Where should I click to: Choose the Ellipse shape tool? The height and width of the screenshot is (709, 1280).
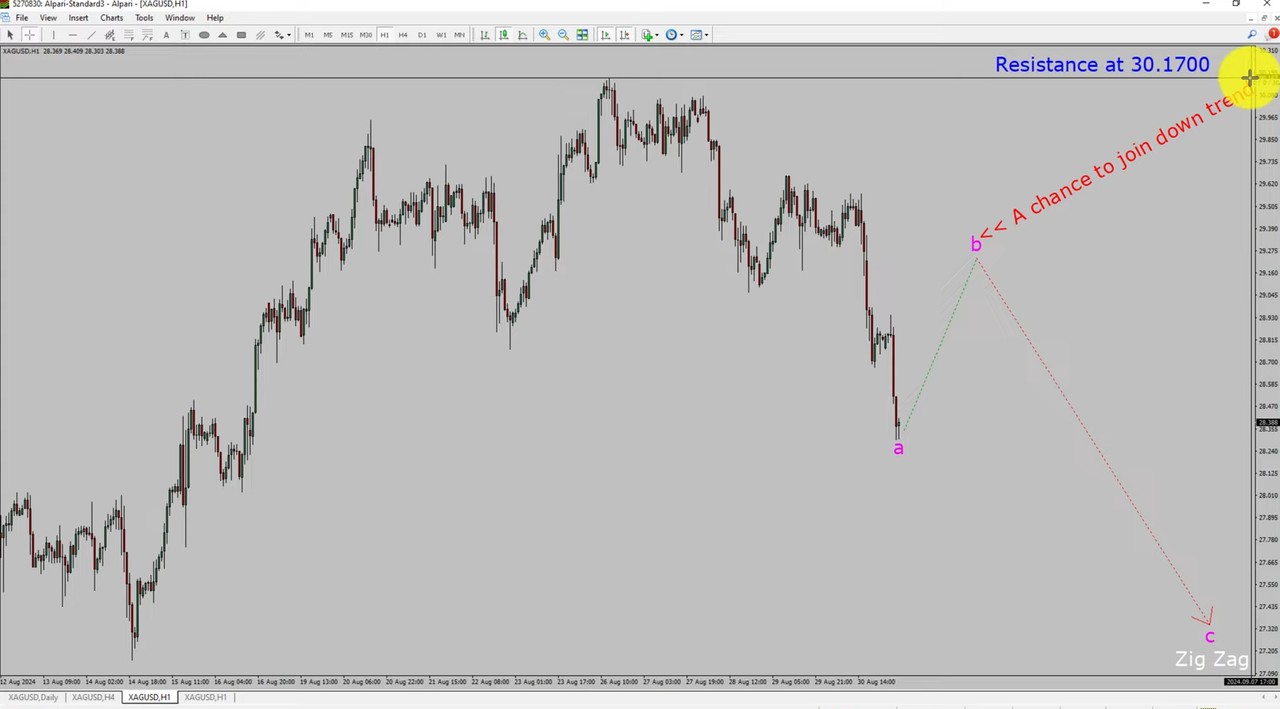coord(204,35)
